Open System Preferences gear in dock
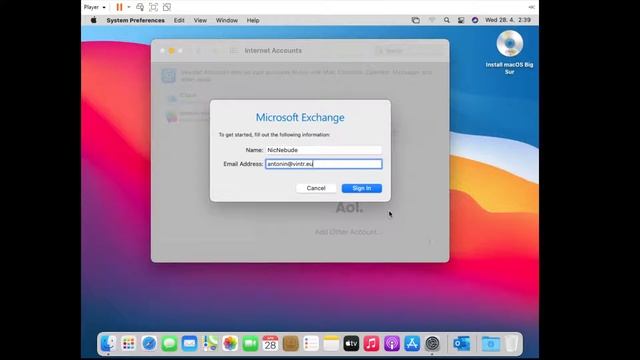The image size is (640, 360). click(x=432, y=344)
